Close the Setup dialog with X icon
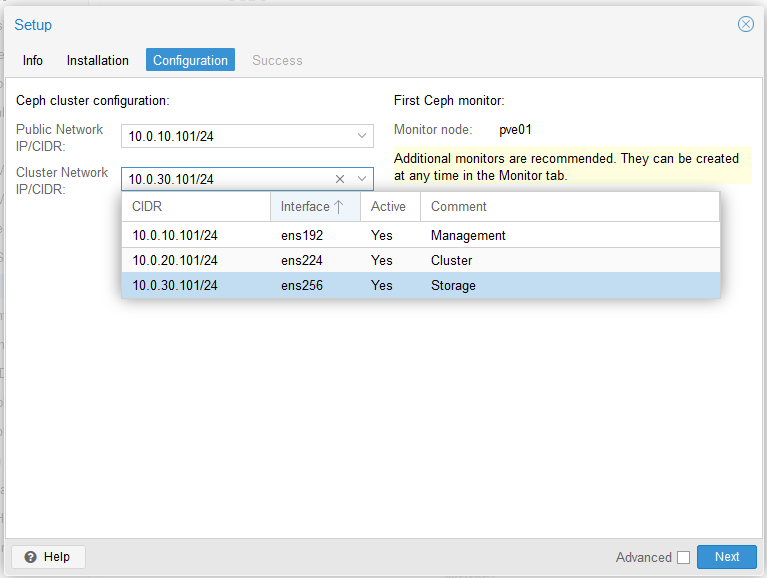The height and width of the screenshot is (578, 767). (x=745, y=24)
